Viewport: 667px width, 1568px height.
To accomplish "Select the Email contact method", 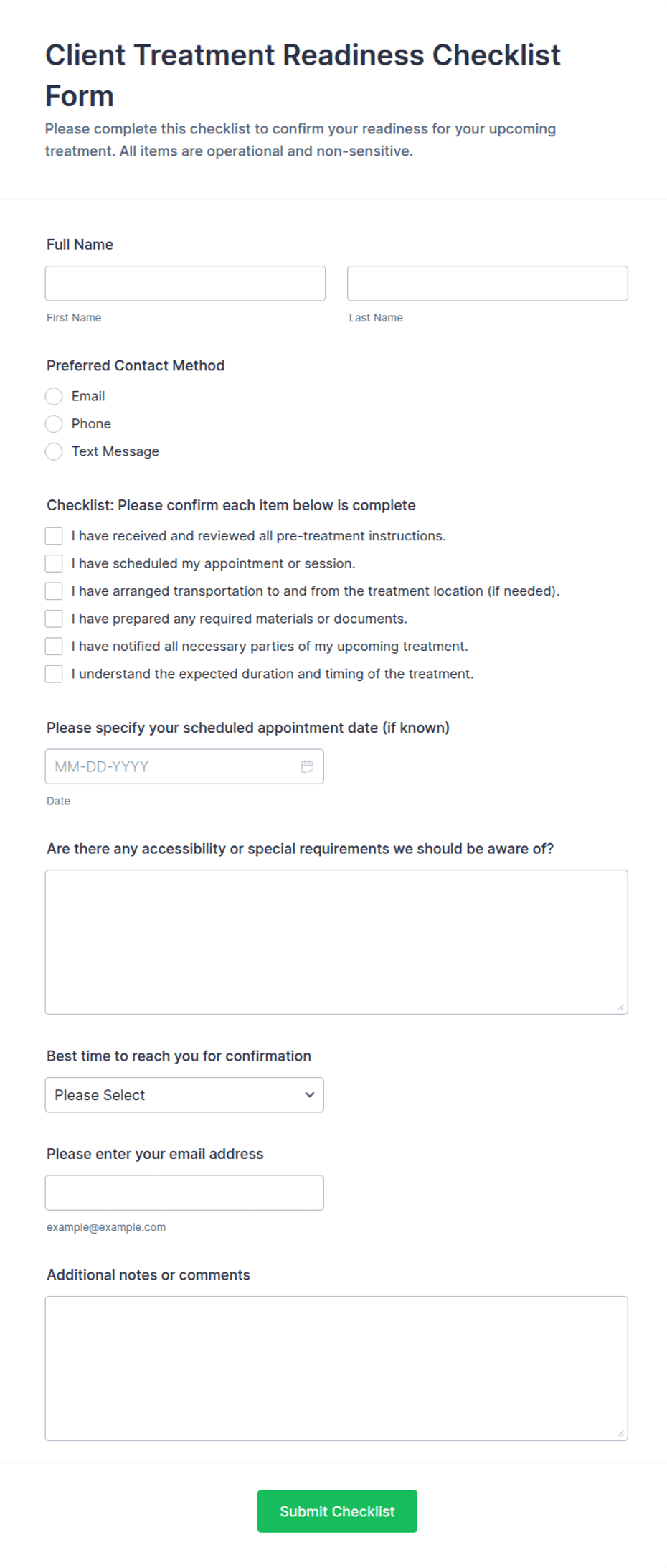I will pos(54,396).
